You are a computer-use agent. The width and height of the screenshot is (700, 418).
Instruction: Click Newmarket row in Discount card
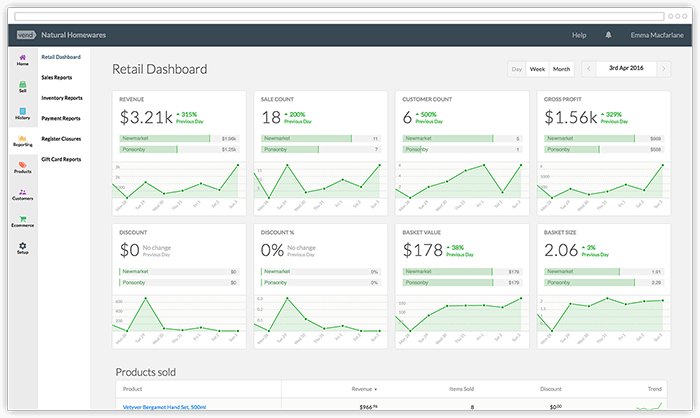179,272
